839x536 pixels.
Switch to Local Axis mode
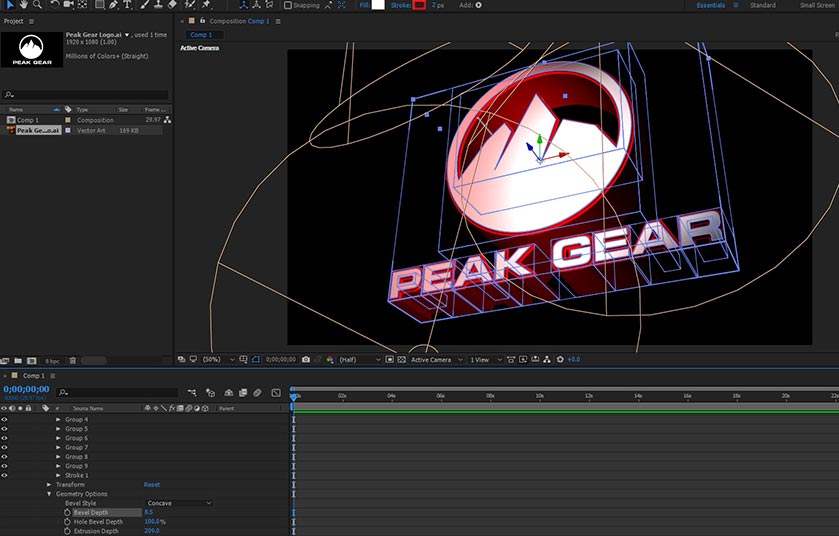click(243, 5)
